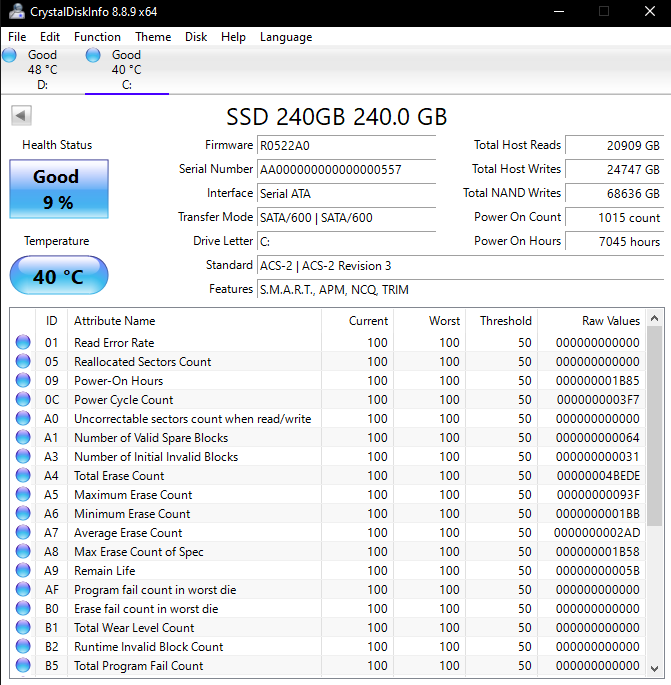Screen dimensions: 671x685
Task: Select Total Erase Count raw value 00000004BEDE
Action: 598,475
